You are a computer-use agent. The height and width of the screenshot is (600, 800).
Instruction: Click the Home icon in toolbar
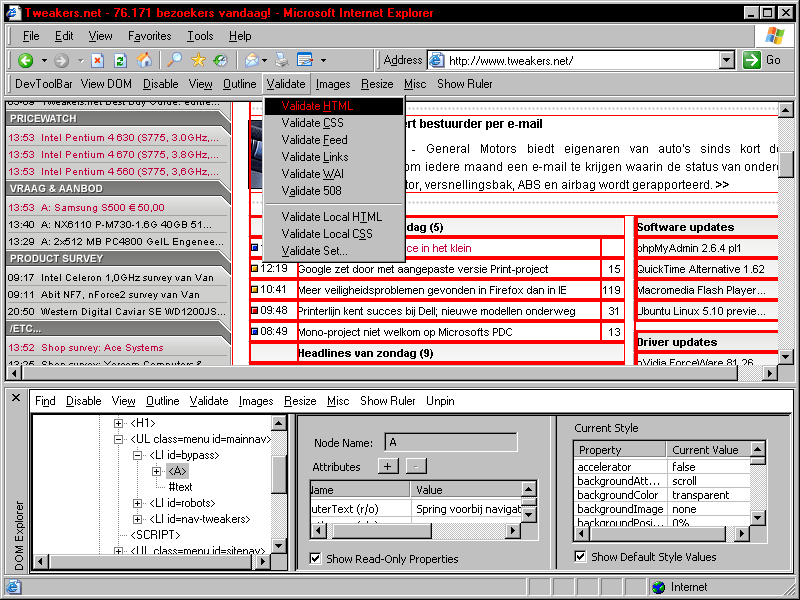point(144,60)
